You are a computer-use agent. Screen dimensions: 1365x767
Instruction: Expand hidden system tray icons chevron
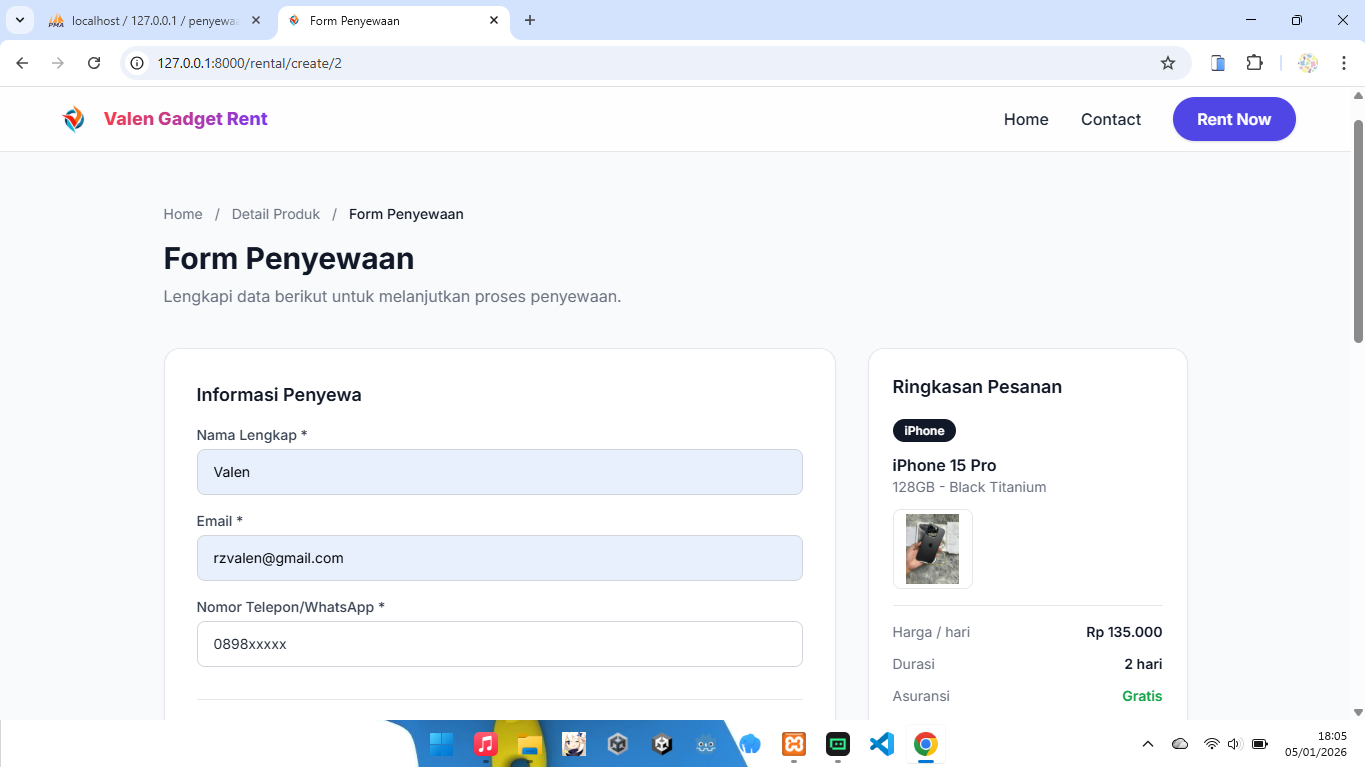(x=1148, y=744)
